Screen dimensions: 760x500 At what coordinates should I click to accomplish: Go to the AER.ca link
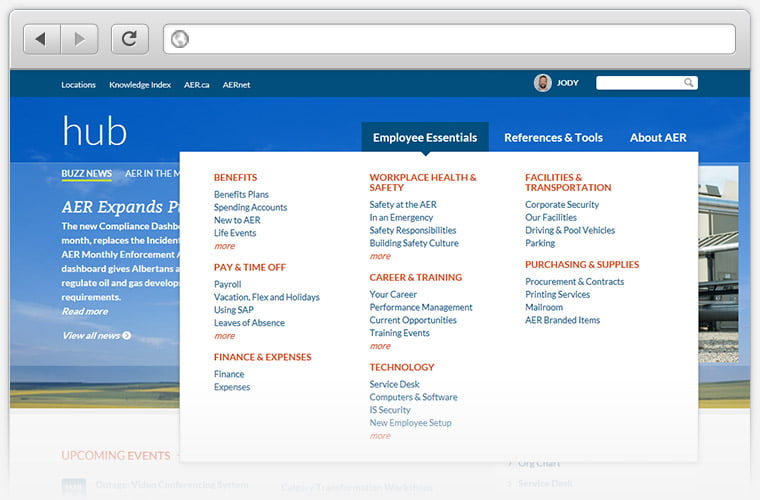pyautogui.click(x=197, y=85)
